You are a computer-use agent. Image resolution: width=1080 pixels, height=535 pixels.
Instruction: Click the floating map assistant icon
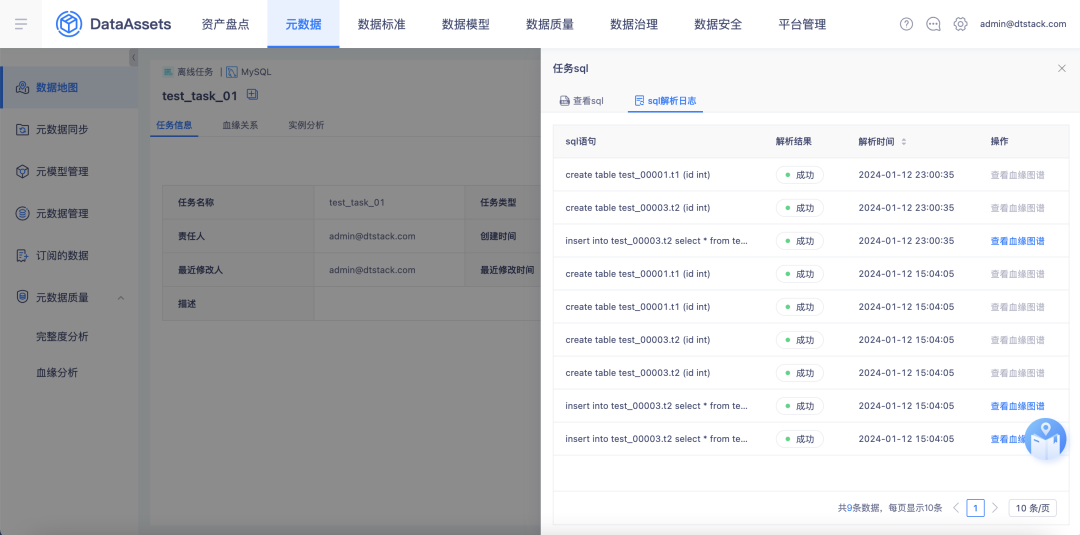pyautogui.click(x=1045, y=439)
